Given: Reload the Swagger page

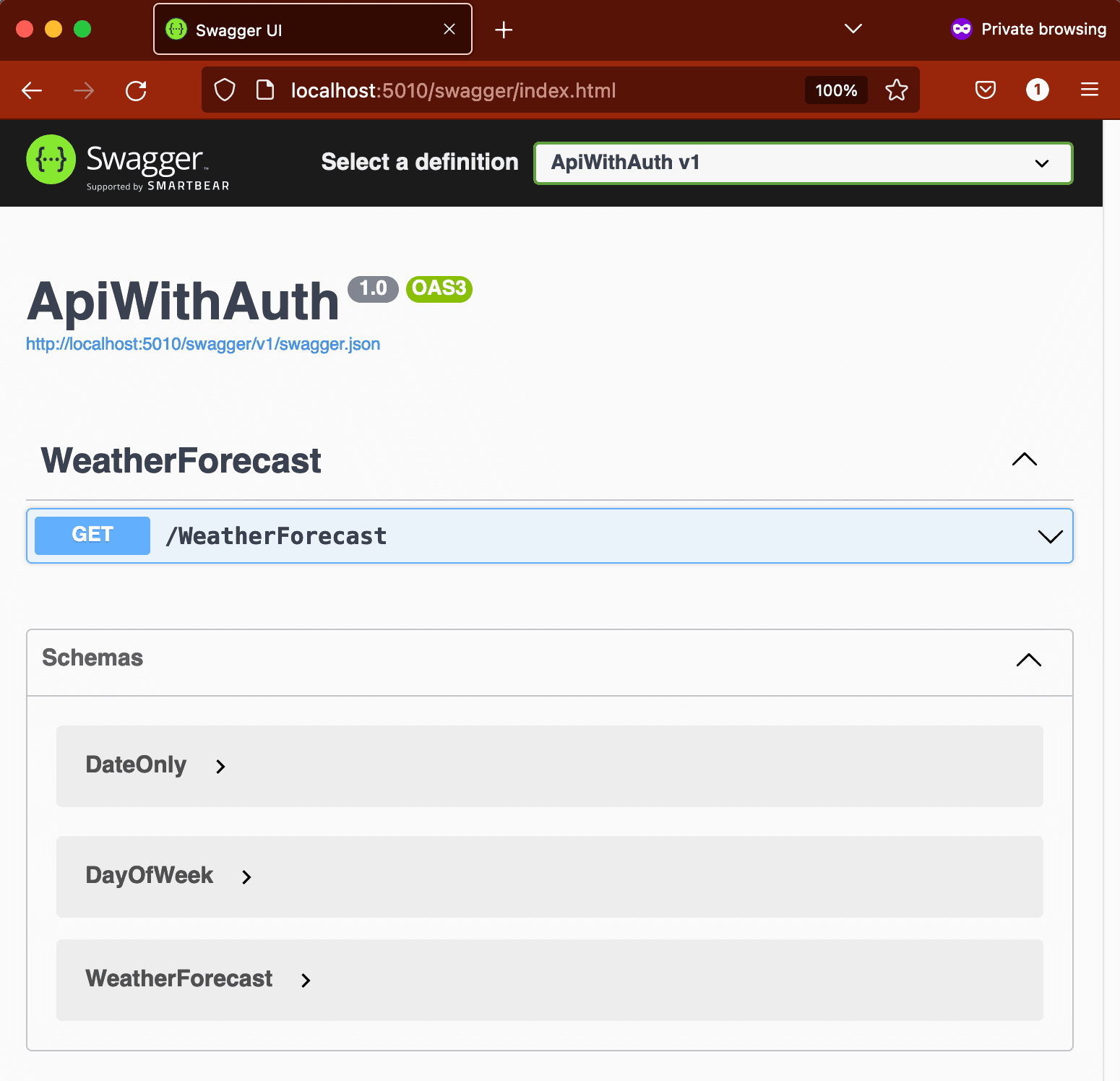Looking at the screenshot, I should 136,90.
